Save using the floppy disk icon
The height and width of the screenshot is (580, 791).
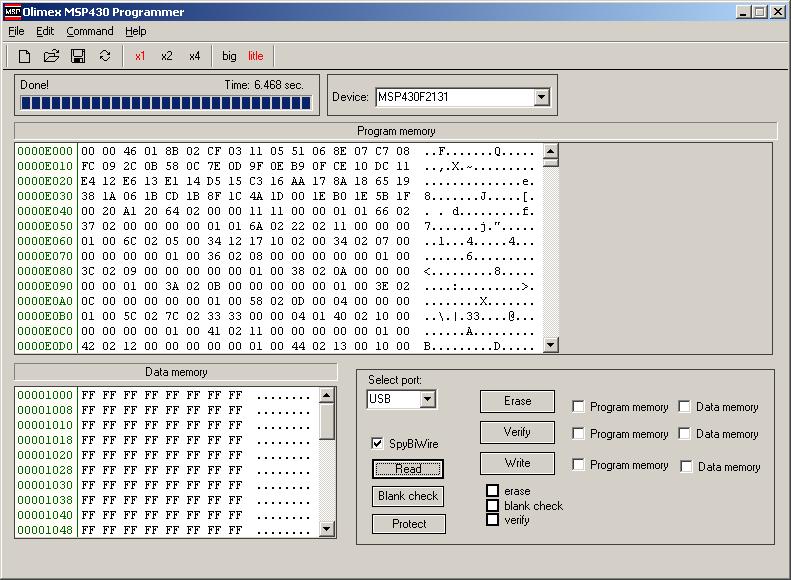pyautogui.click(x=78, y=56)
